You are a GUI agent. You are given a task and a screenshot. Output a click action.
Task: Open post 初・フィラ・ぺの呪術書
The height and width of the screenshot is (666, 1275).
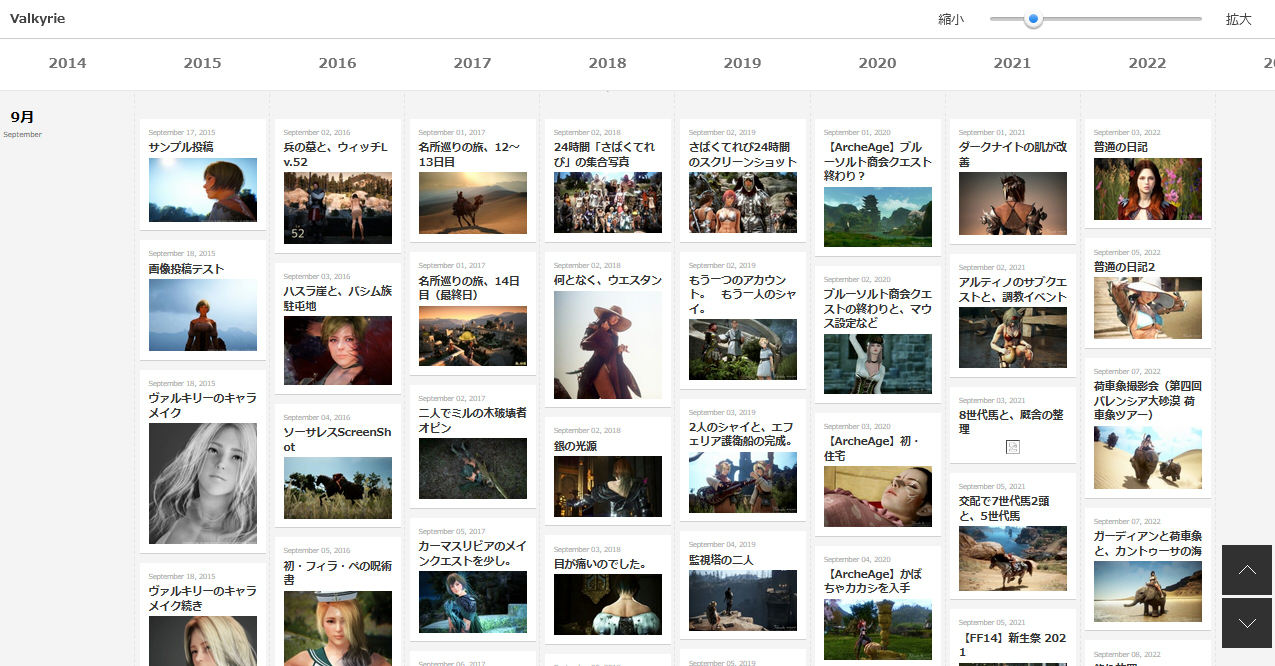coord(338,573)
